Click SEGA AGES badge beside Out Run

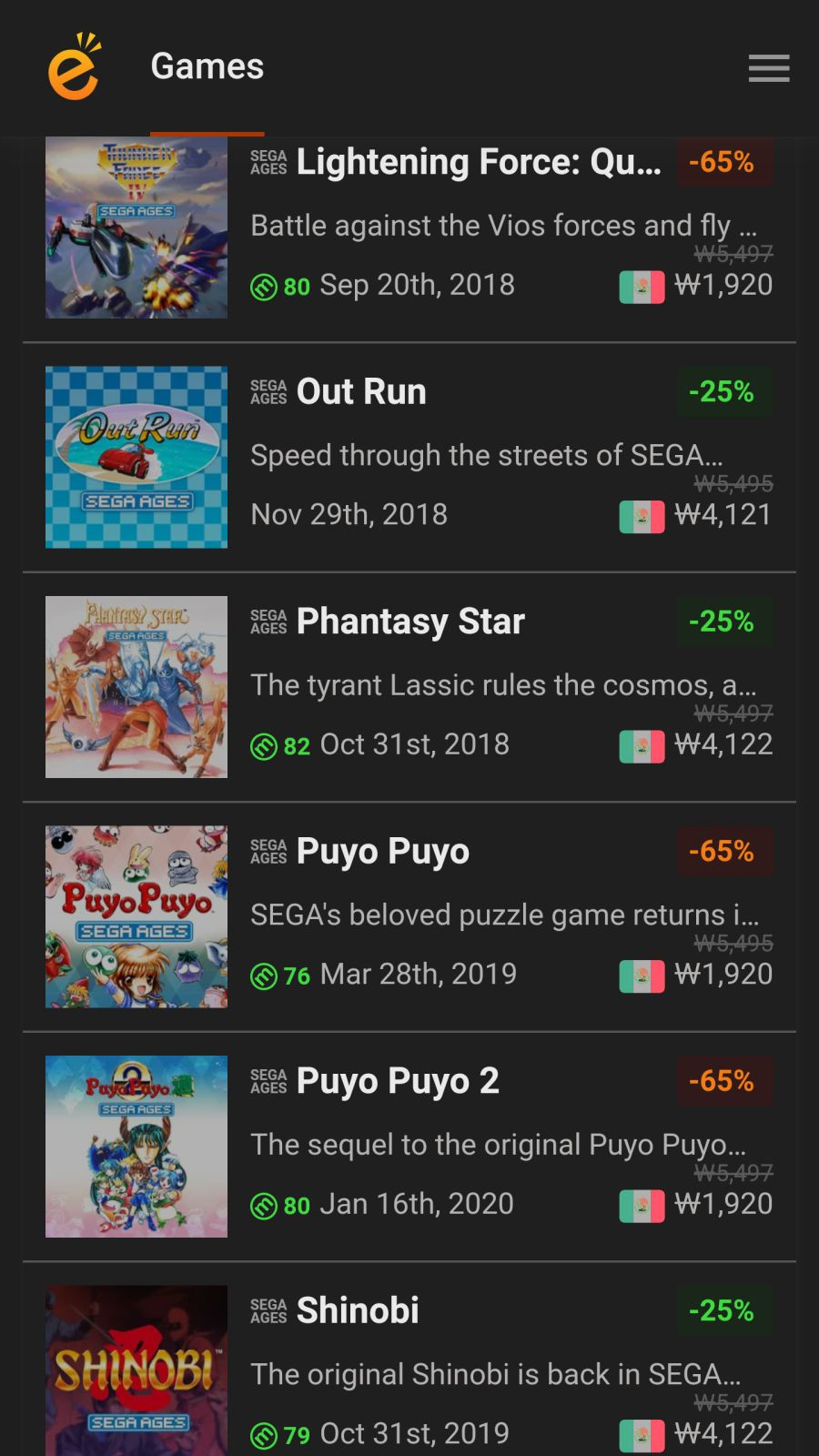point(268,392)
